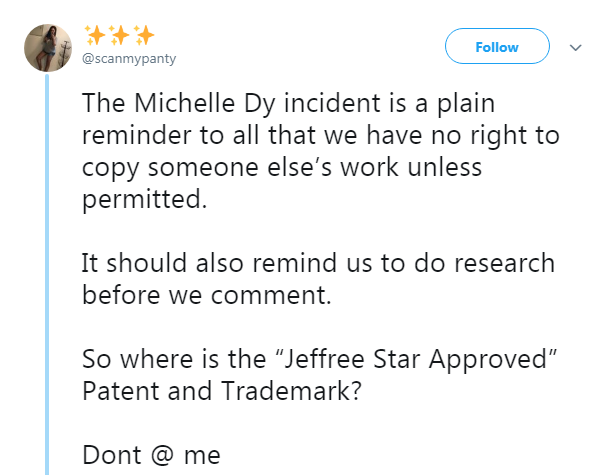The height and width of the screenshot is (475, 613).
Task: Click the first sparkle emoji in display name
Action: 95,36
